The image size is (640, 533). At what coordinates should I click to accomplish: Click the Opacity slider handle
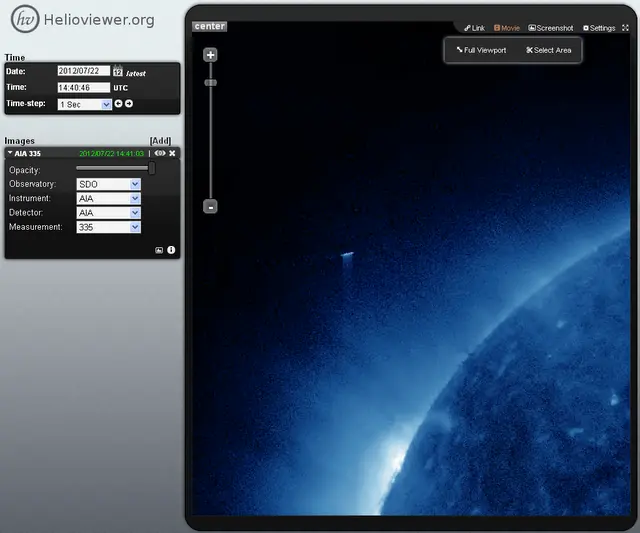coord(152,168)
